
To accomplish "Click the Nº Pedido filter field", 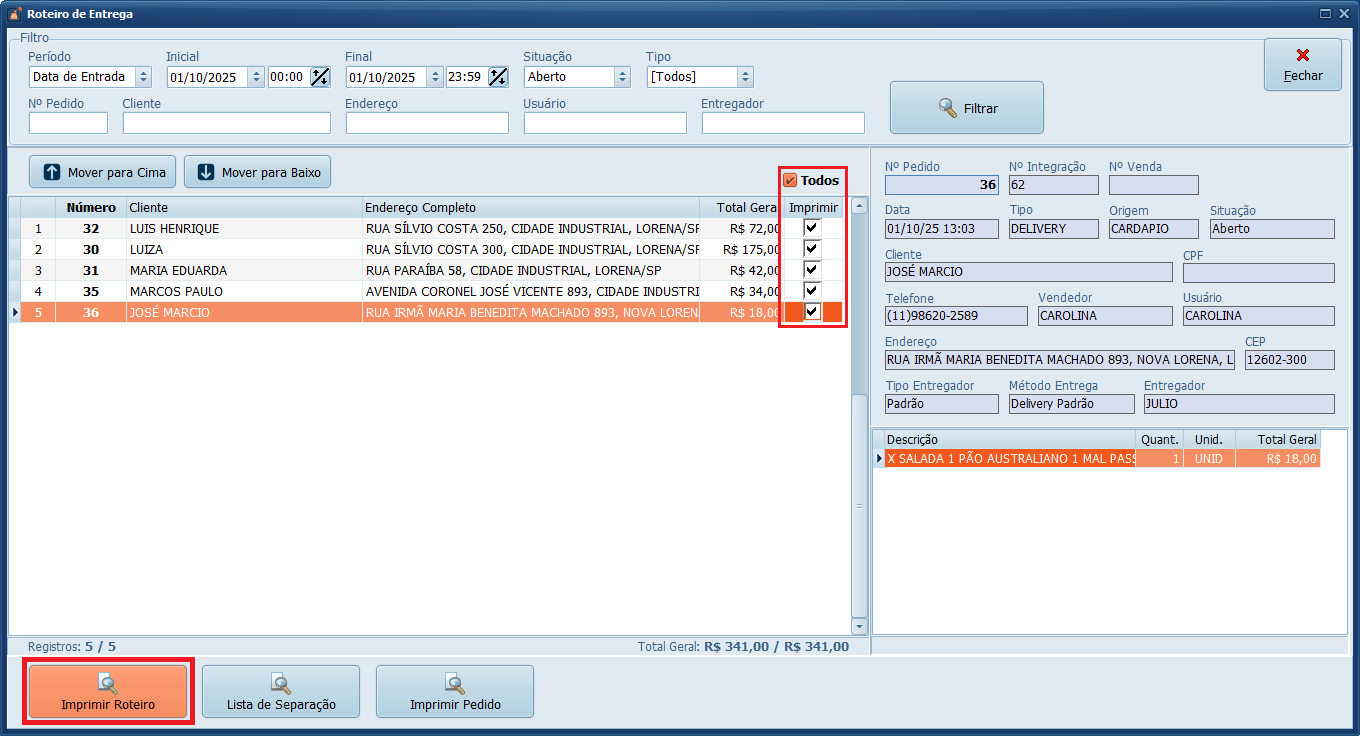I will click(68, 123).
